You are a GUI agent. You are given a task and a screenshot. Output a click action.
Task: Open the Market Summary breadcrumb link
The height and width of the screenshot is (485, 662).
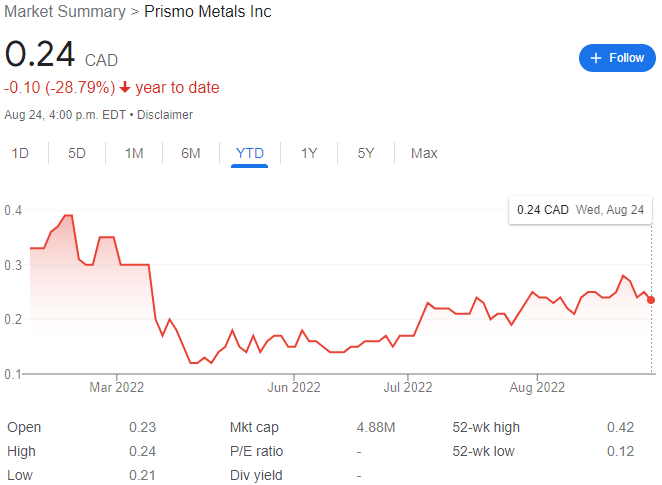click(x=65, y=11)
